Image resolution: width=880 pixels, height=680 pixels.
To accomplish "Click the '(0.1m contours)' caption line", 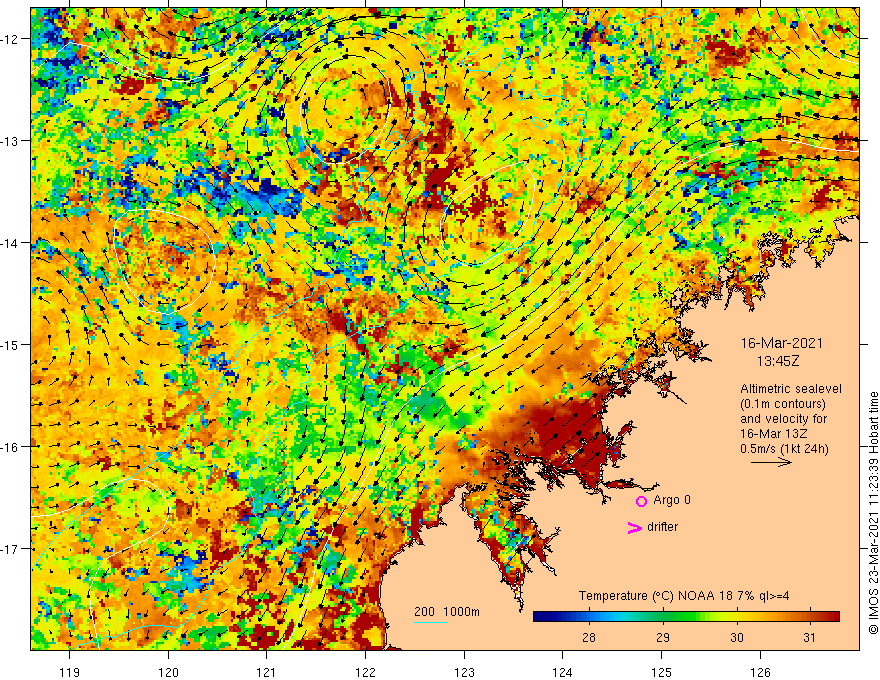I will [783, 404].
